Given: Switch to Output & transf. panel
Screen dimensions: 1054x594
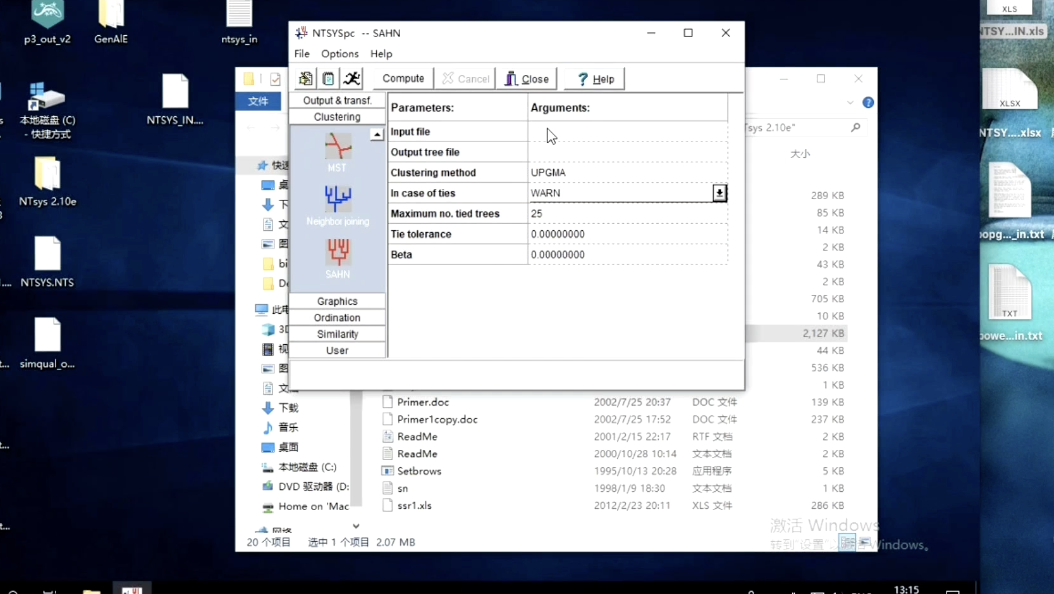Looking at the screenshot, I should pyautogui.click(x=337, y=100).
